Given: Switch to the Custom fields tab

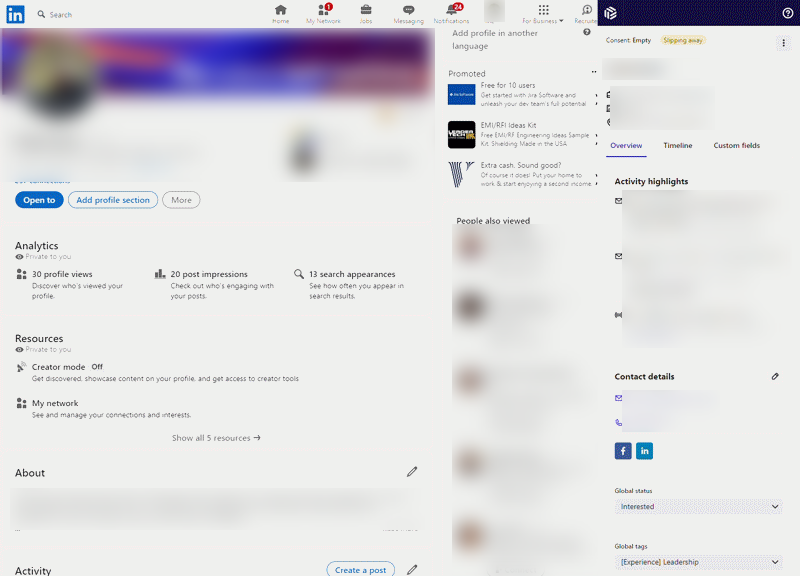Looking at the screenshot, I should 736,145.
